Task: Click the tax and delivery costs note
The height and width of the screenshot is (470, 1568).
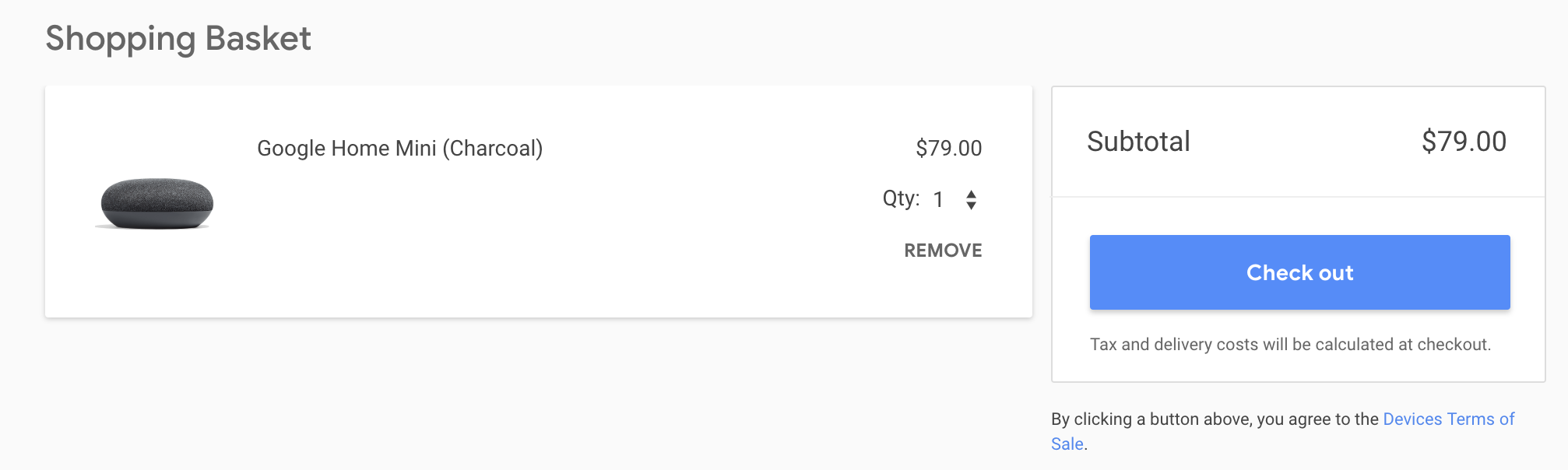Action: click(1290, 345)
